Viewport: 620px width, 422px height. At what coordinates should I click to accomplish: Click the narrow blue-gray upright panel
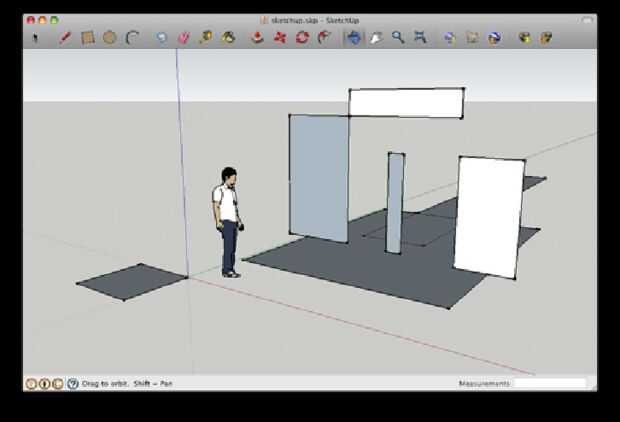point(395,202)
